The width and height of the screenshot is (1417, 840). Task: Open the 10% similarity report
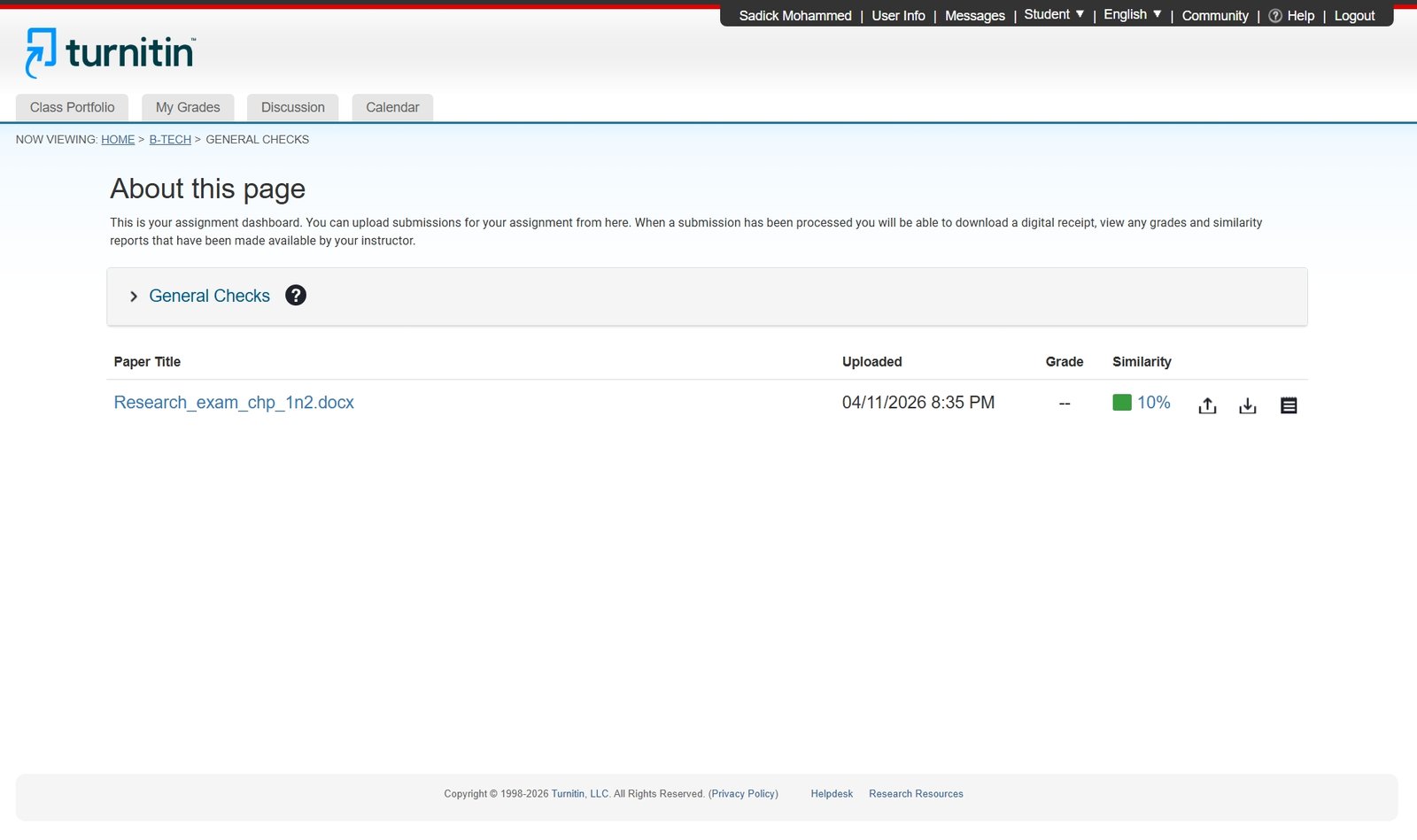pos(1154,403)
